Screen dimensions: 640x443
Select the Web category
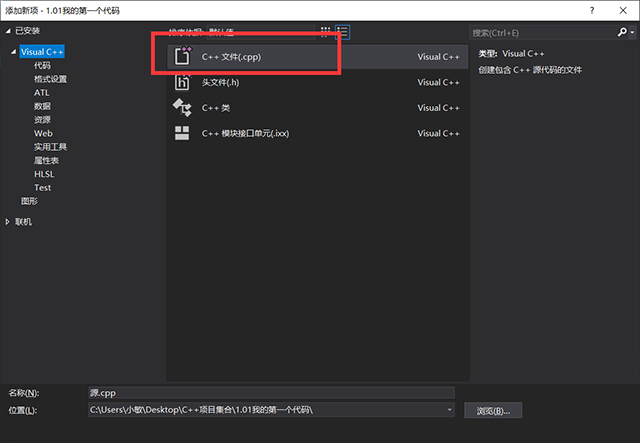pos(43,133)
